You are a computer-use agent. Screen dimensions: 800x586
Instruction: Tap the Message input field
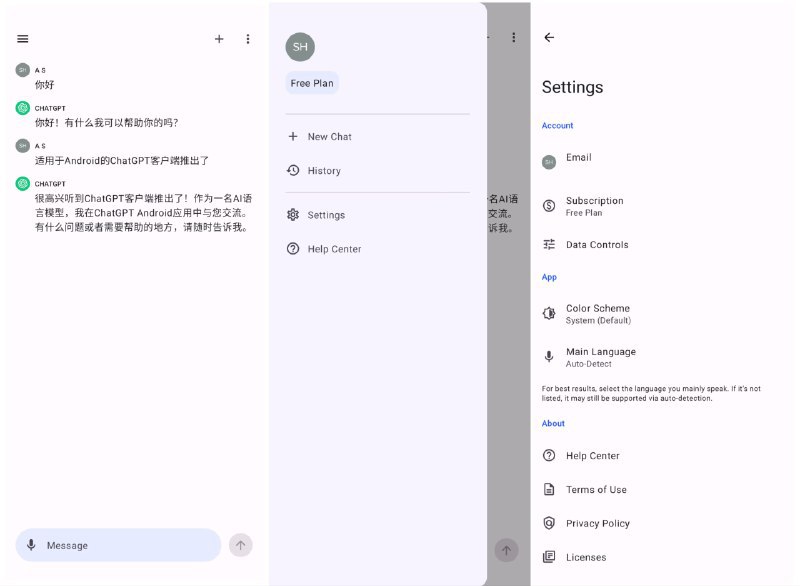click(120, 545)
